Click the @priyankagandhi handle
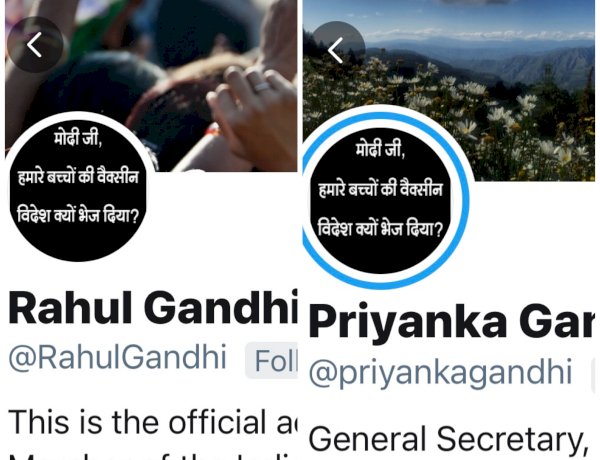Viewport: 600px width, 460px height. (440, 372)
